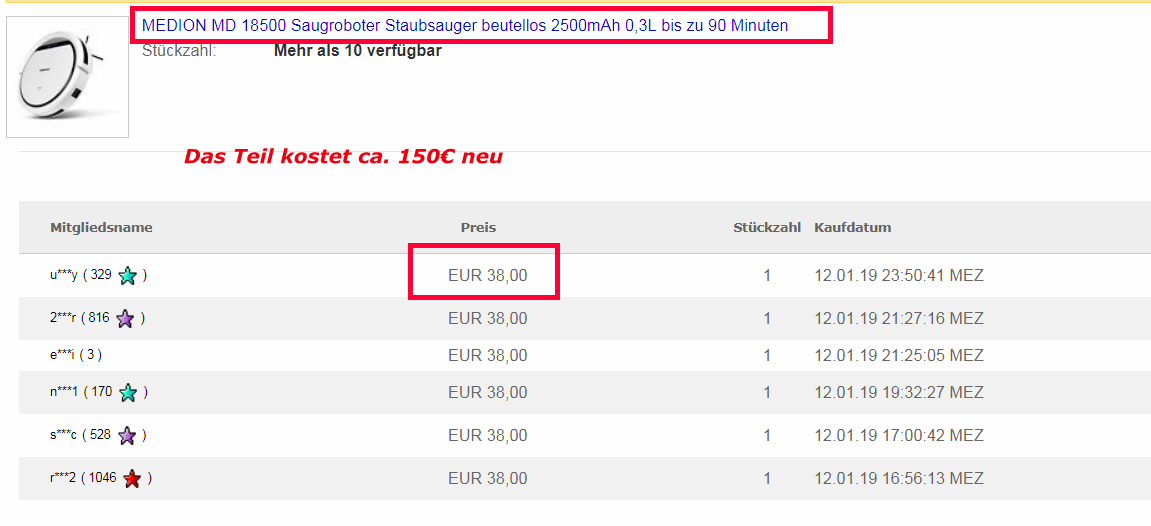Image resolution: width=1151 pixels, height=526 pixels.
Task: Select the Stückzahl column header
Action: pyautogui.click(x=767, y=227)
